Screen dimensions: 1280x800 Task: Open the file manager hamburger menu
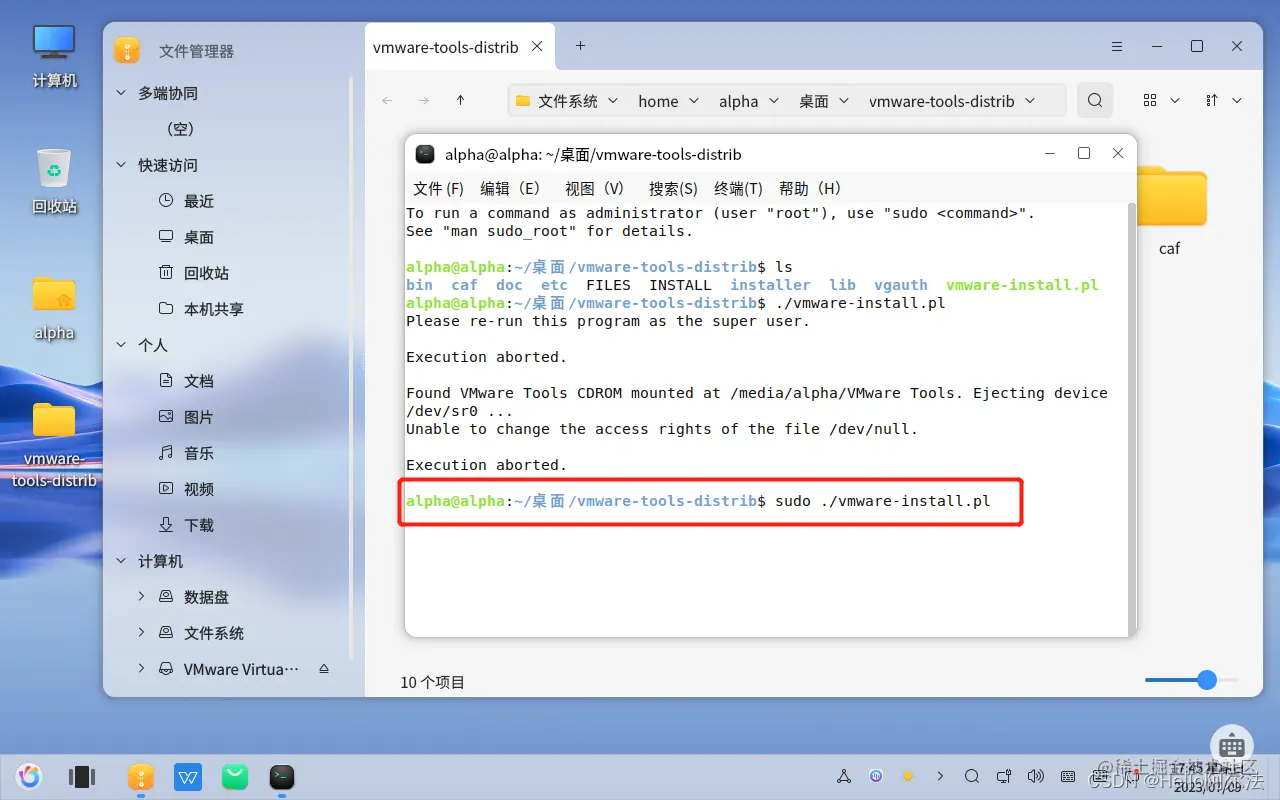[1117, 46]
